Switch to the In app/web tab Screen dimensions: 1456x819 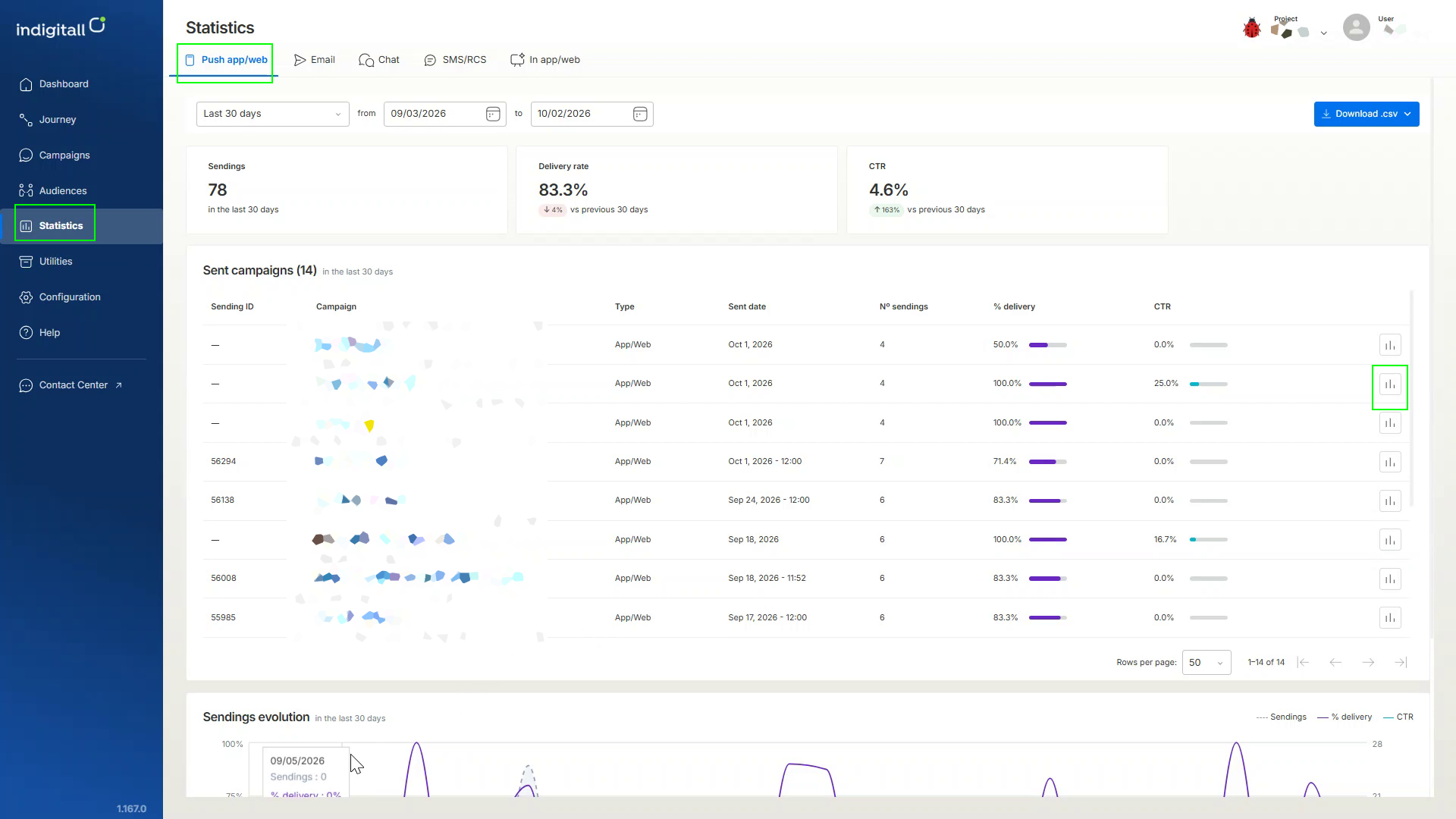coord(545,60)
